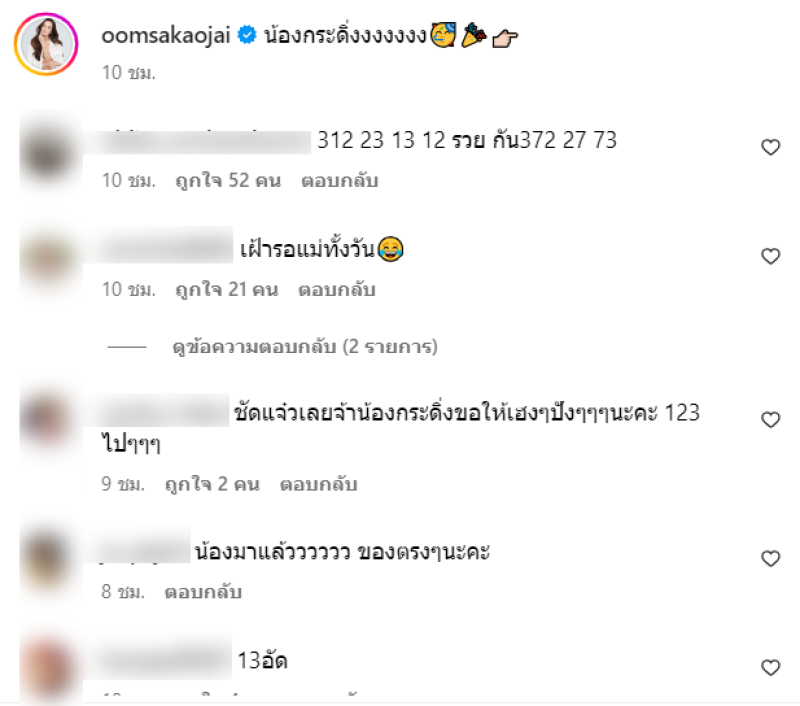Like the comment mentioning 123

coord(770,420)
